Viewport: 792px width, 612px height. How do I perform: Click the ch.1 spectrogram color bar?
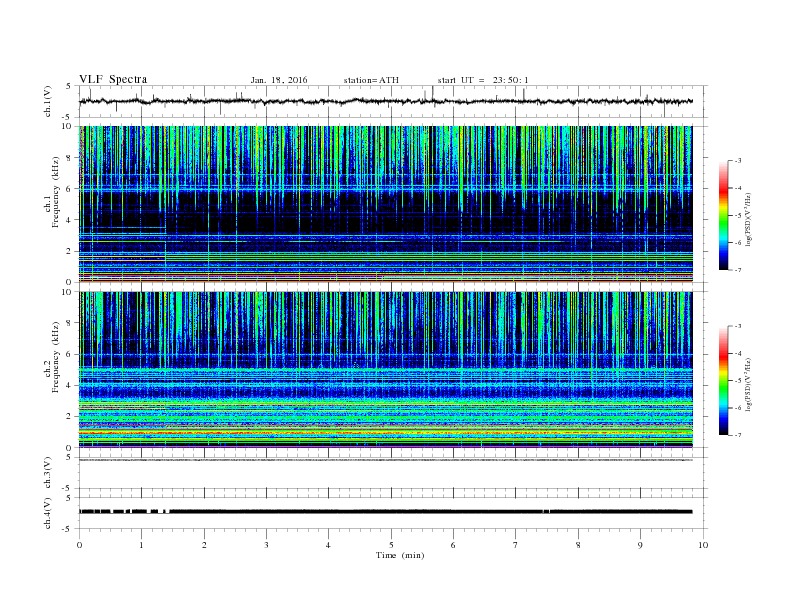click(723, 215)
